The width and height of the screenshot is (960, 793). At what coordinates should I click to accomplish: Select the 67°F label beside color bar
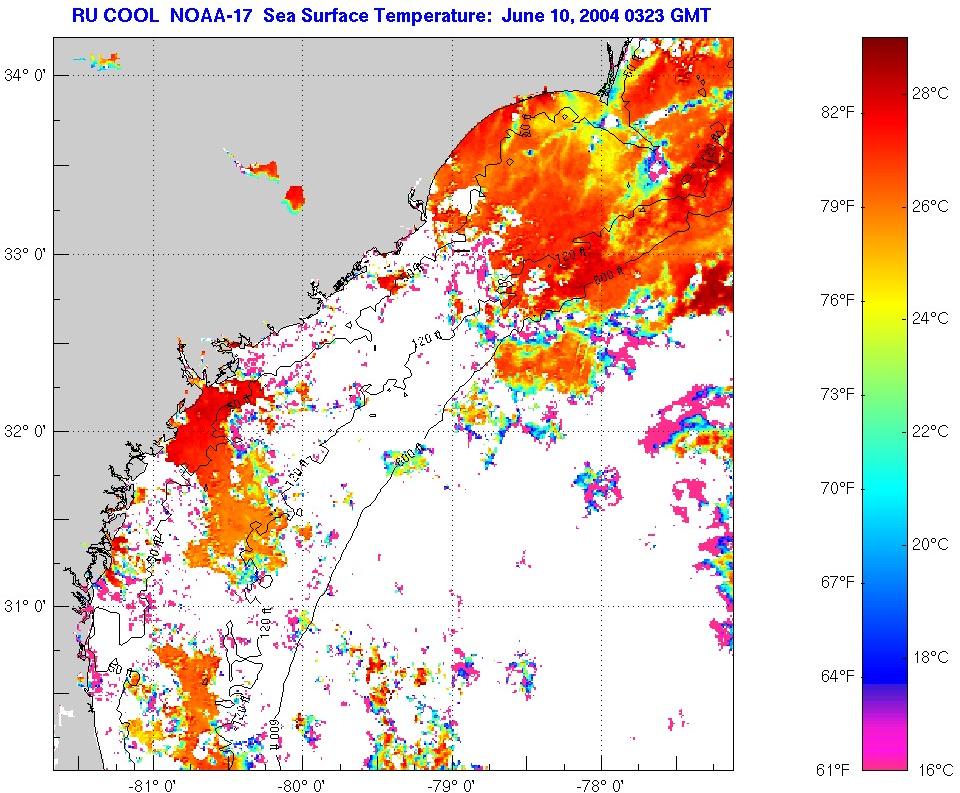pyautogui.click(x=837, y=582)
